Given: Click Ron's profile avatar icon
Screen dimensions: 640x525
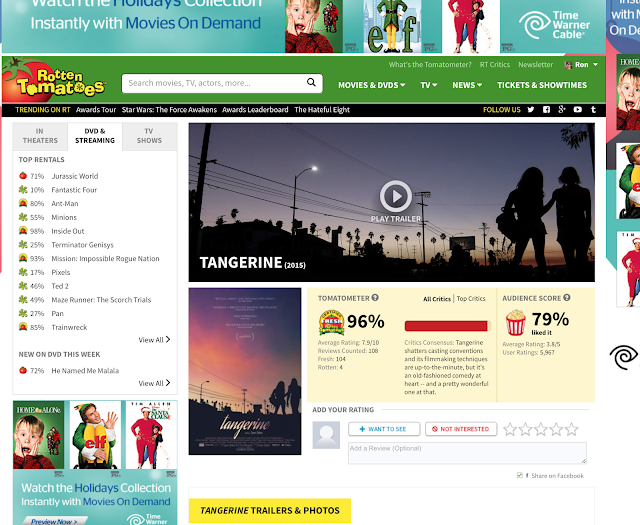Looking at the screenshot, I should (568, 65).
